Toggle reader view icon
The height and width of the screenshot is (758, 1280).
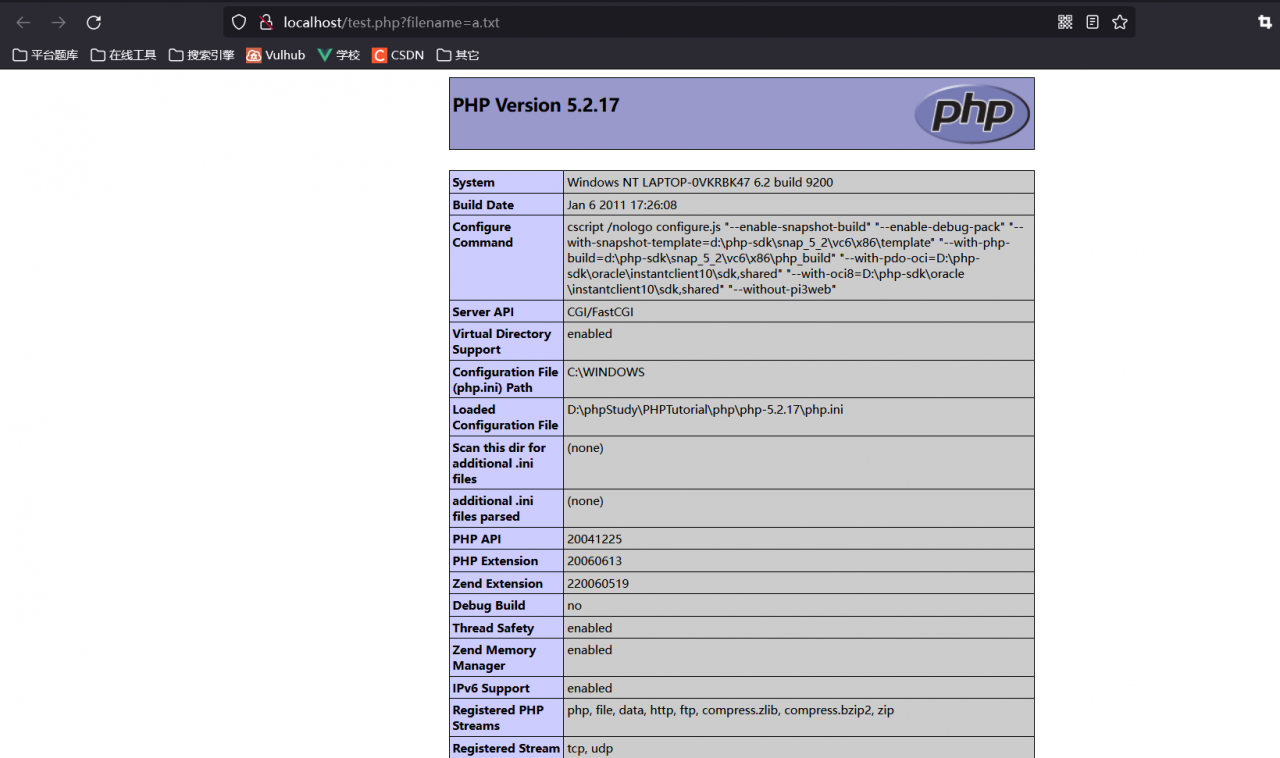pos(1092,22)
